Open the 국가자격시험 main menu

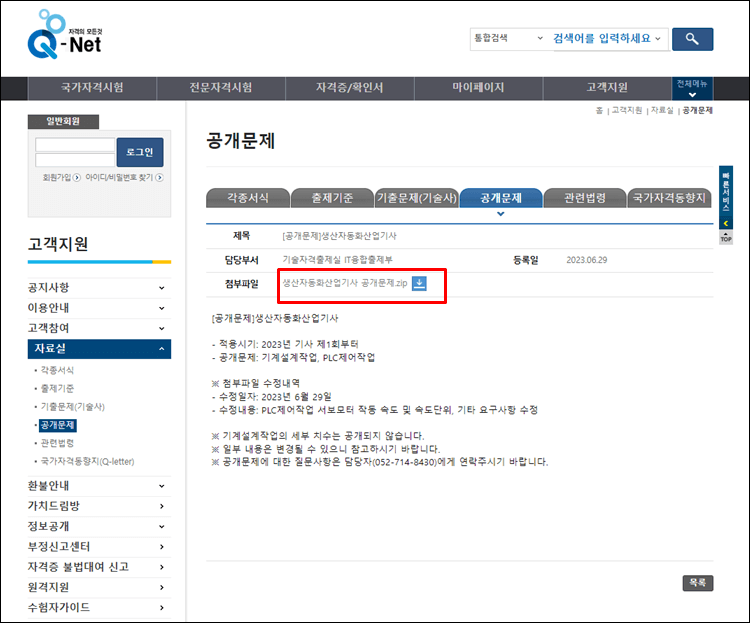(92, 88)
